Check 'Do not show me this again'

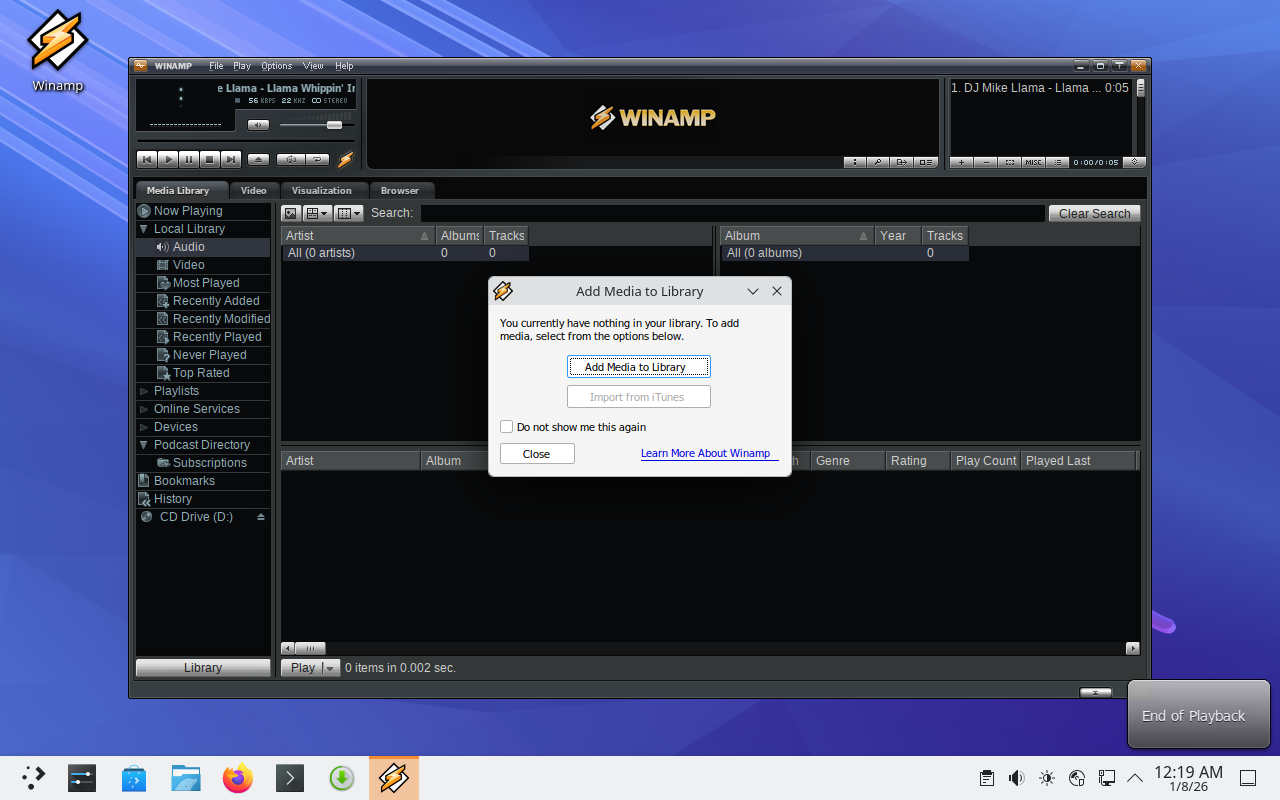(x=507, y=427)
